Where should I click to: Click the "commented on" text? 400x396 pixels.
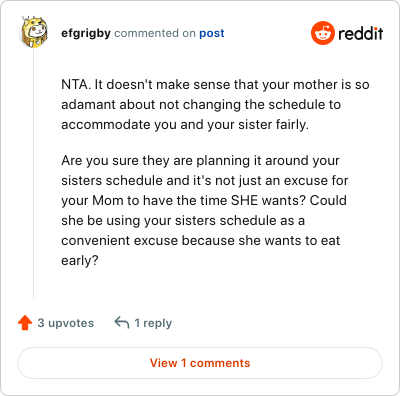click(x=155, y=33)
